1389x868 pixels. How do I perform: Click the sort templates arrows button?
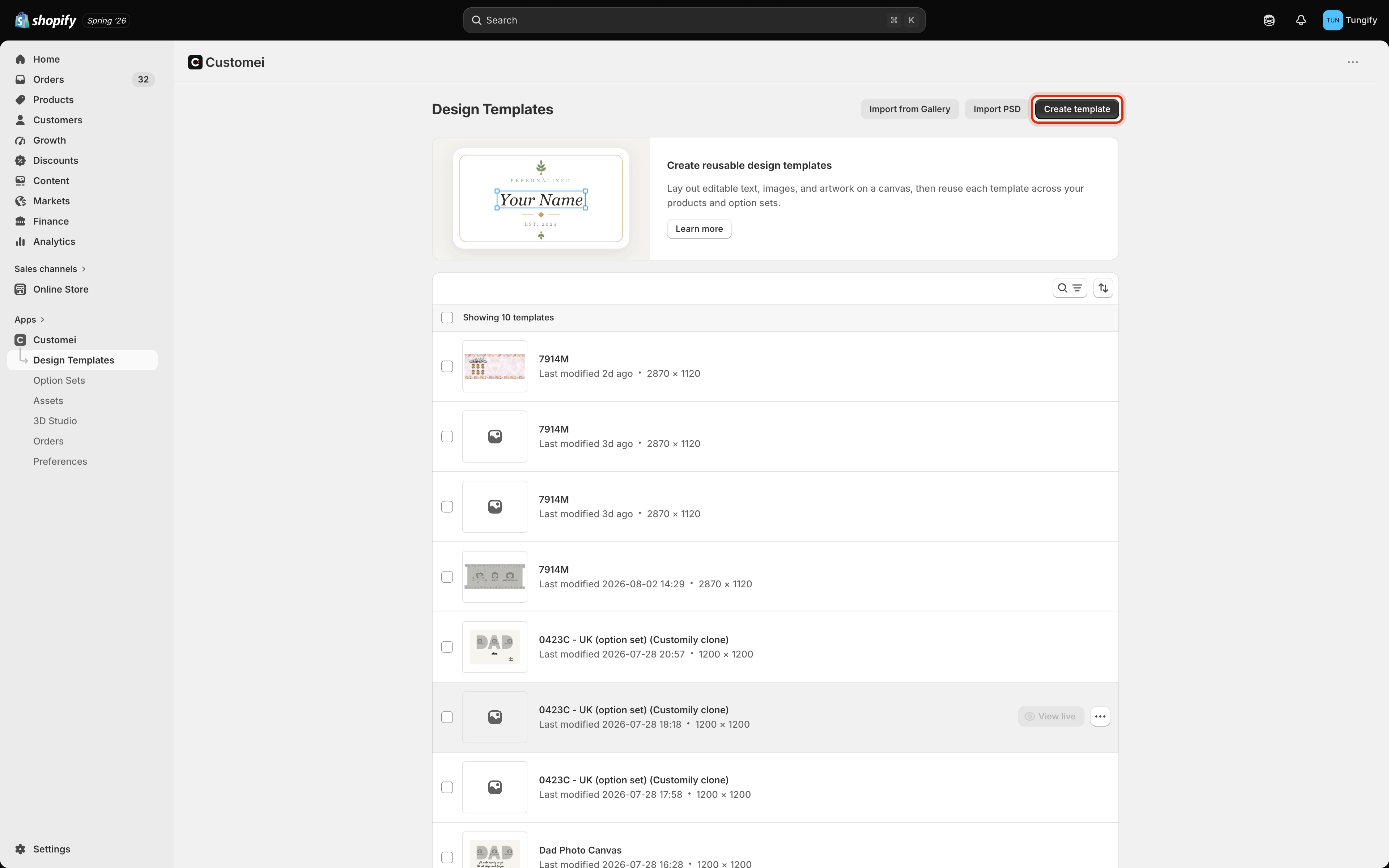[1103, 288]
